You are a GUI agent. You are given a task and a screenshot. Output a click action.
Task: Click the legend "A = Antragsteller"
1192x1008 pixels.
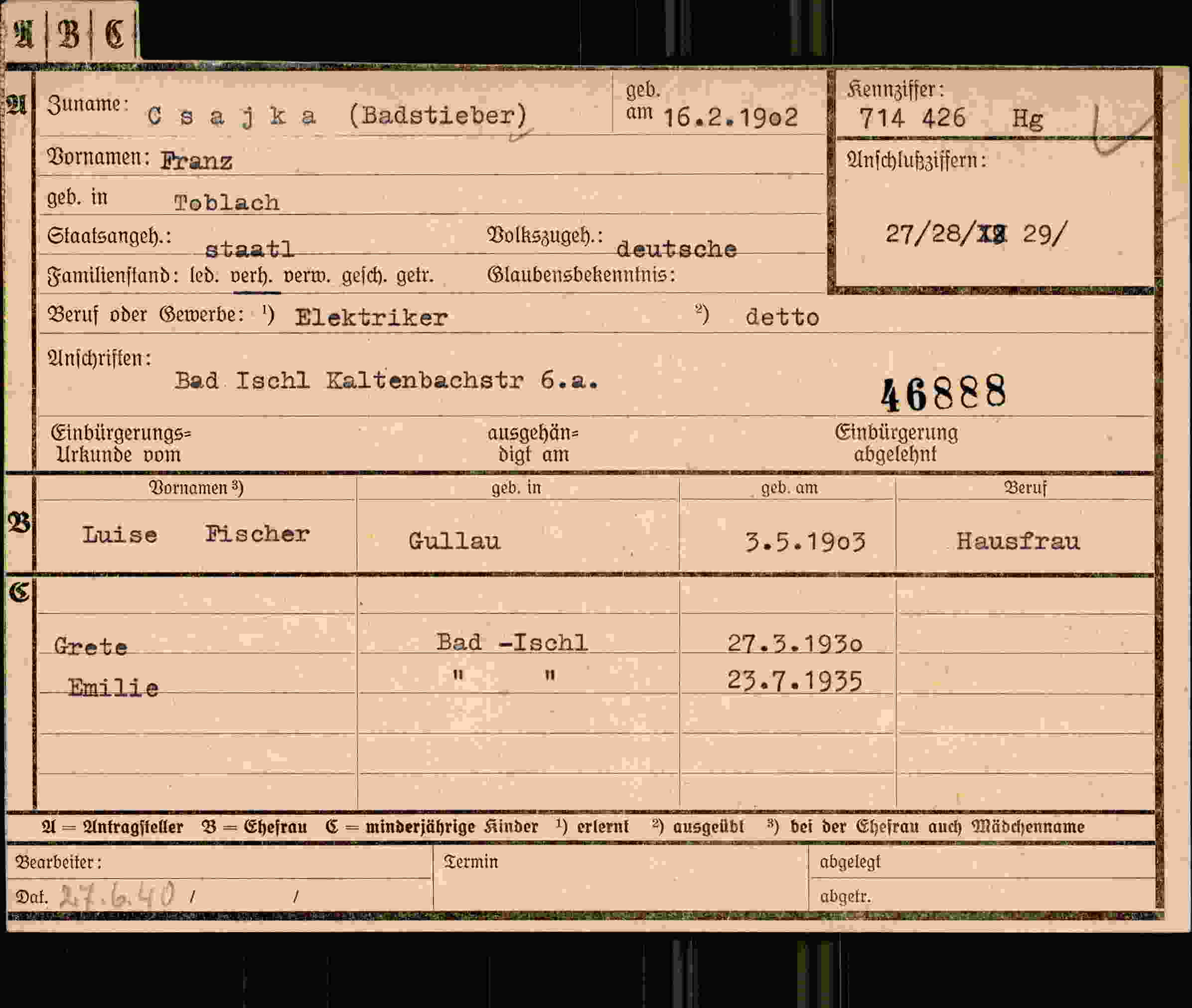coord(112,827)
